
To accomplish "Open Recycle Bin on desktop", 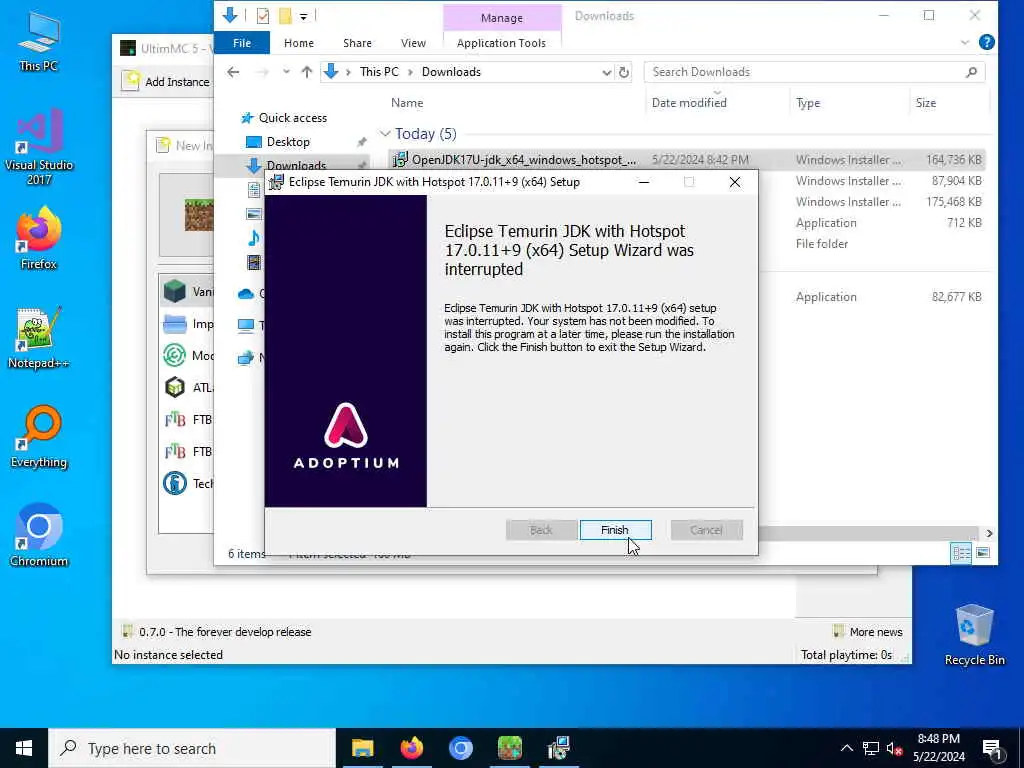I will 974,635.
